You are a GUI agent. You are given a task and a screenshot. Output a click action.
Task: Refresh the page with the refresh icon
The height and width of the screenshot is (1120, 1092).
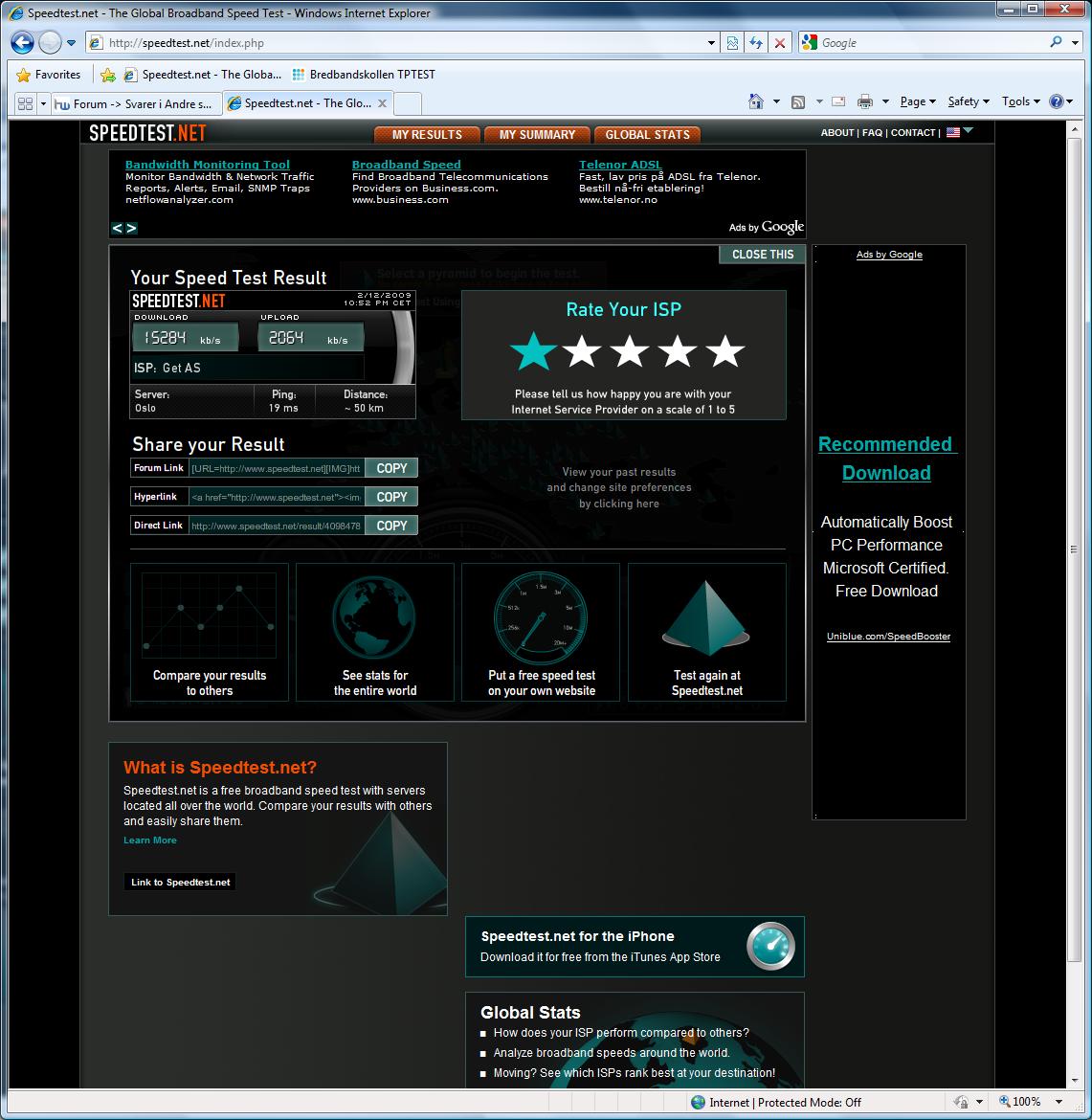756,43
